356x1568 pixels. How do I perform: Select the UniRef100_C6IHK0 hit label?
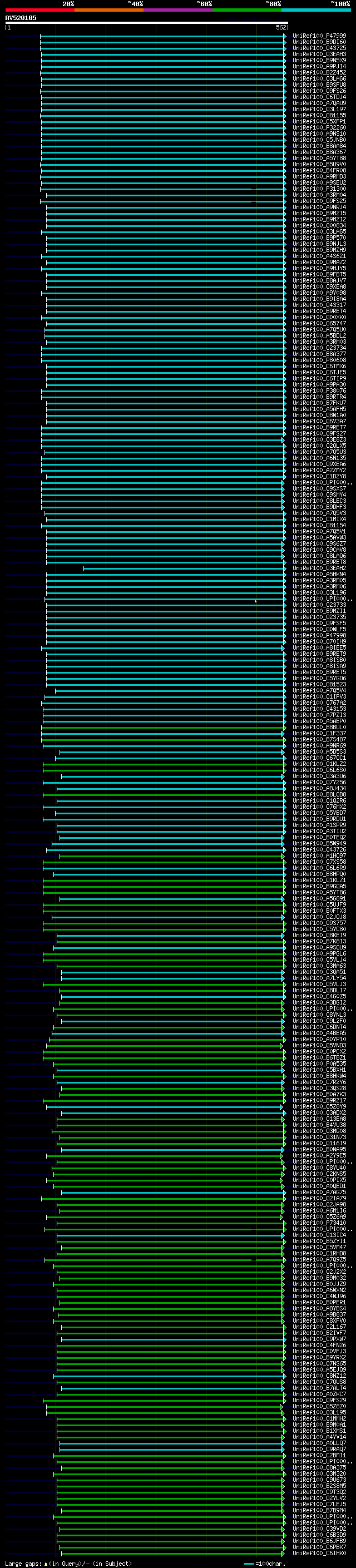coord(319,1553)
